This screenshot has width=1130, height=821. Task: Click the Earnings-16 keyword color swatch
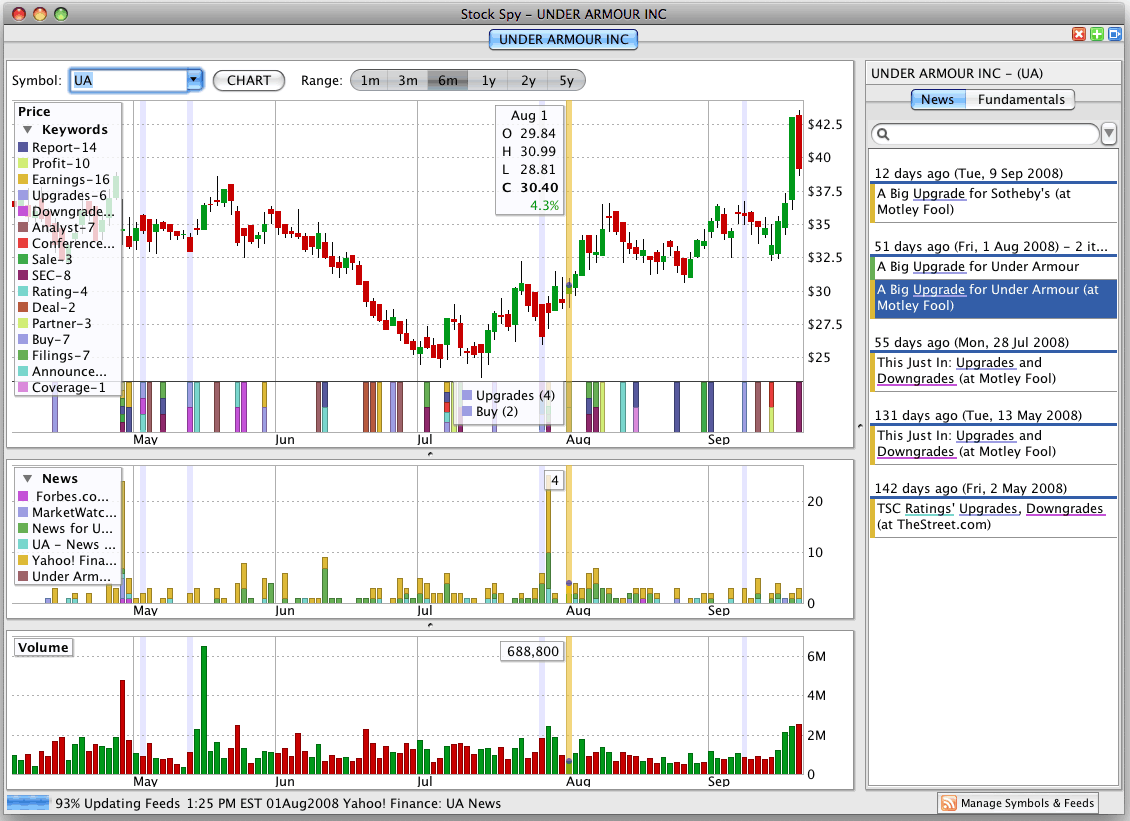[23, 179]
